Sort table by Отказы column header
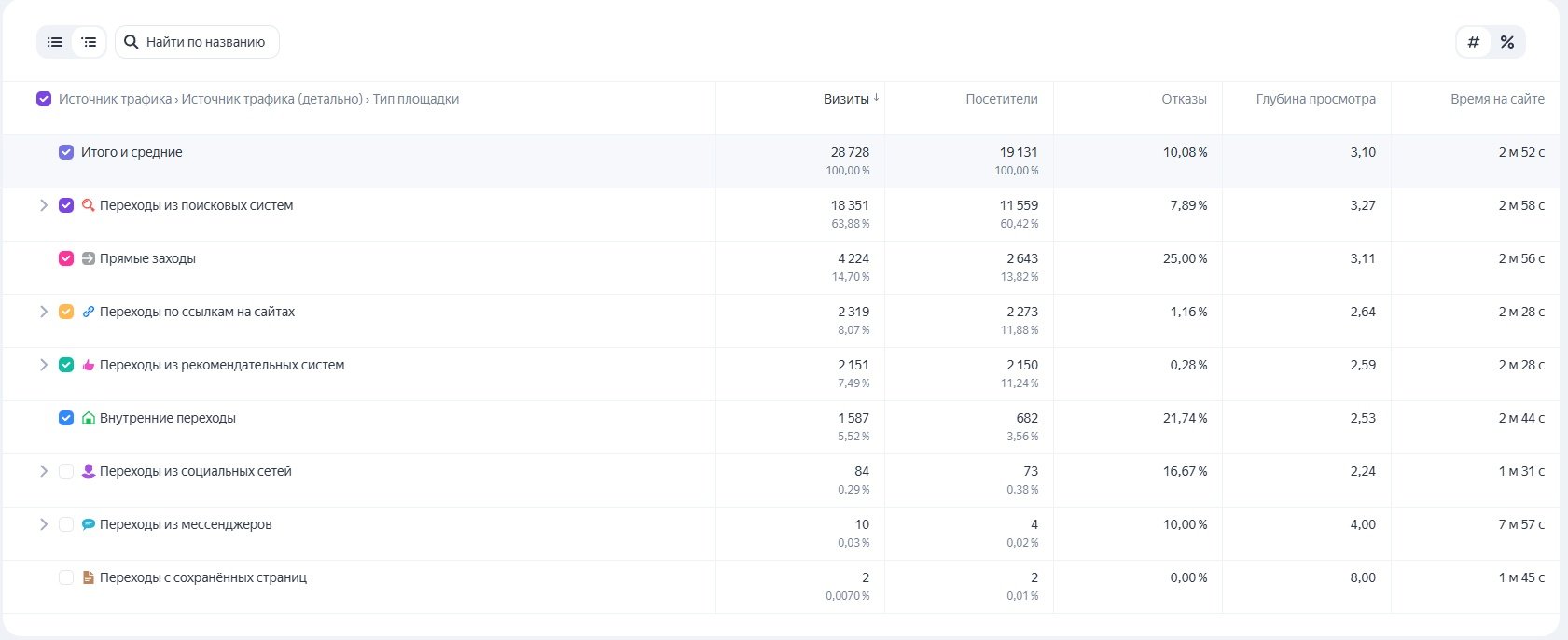 pyautogui.click(x=1184, y=99)
